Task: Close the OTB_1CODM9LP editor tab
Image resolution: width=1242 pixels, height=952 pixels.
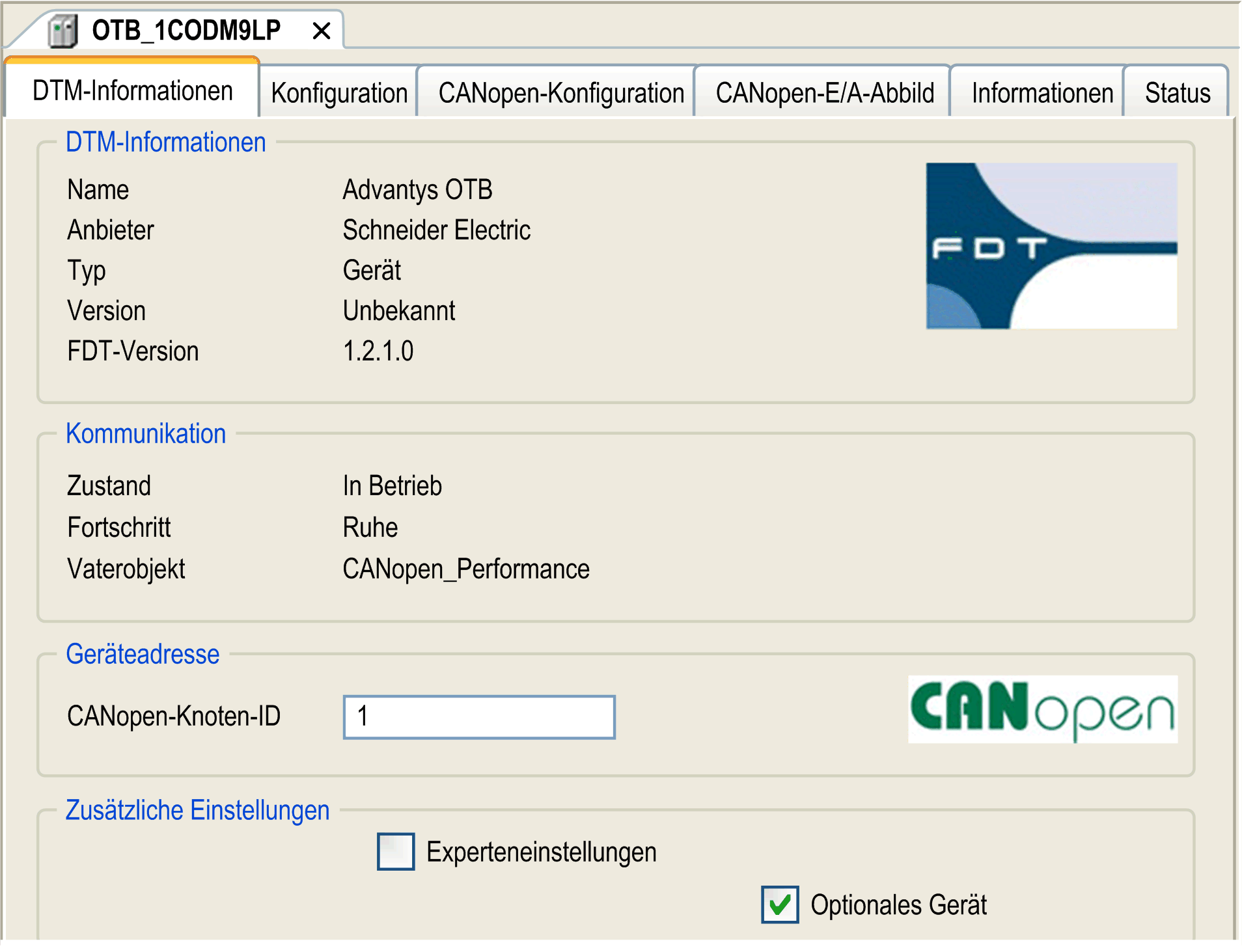Action: pyautogui.click(x=322, y=31)
